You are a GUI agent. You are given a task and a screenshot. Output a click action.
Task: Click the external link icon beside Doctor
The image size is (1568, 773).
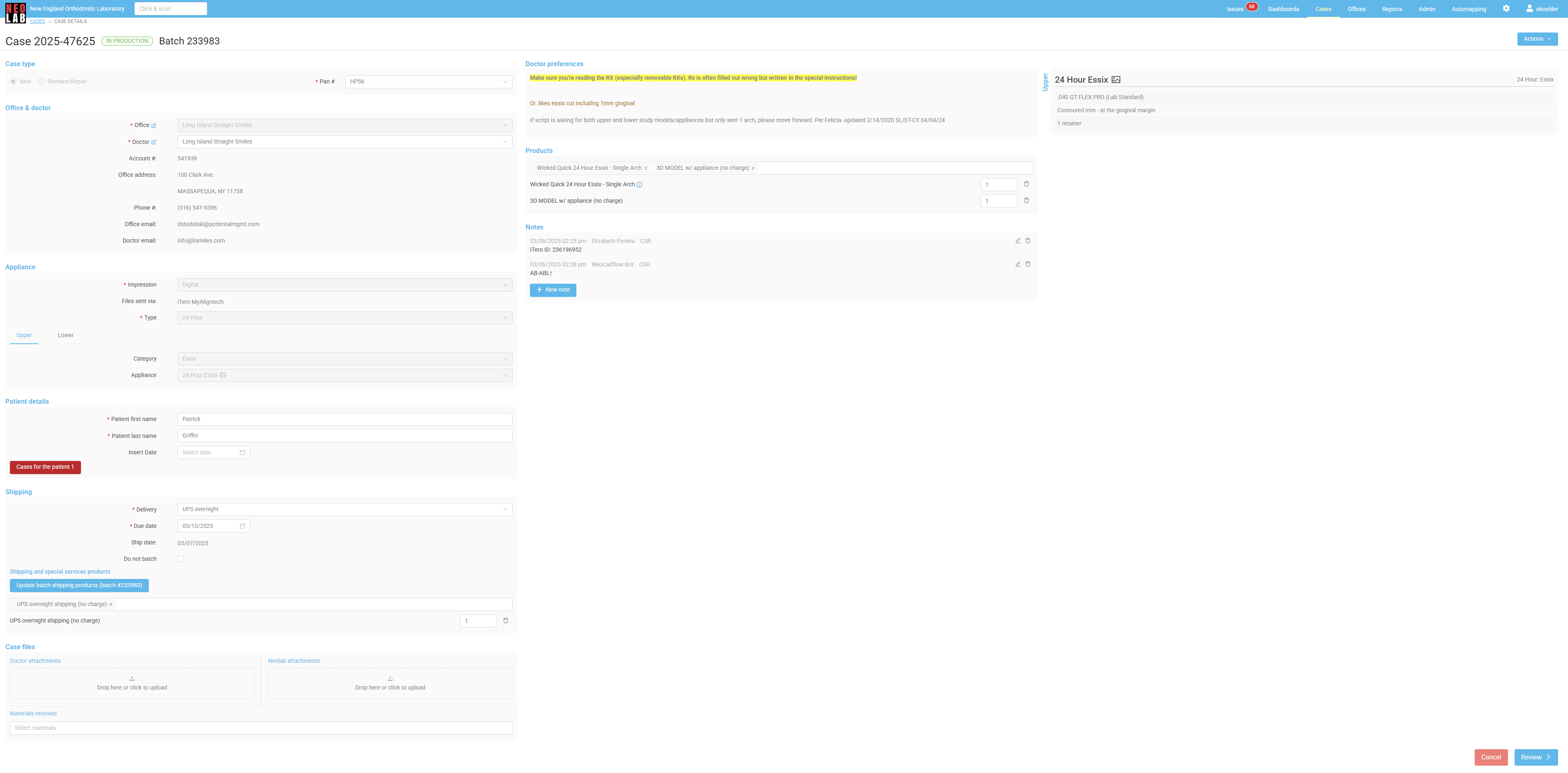(153, 142)
